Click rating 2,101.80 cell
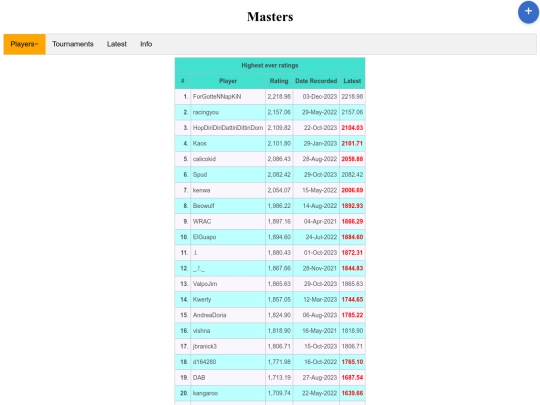This screenshot has width=540, height=405. click(279, 144)
